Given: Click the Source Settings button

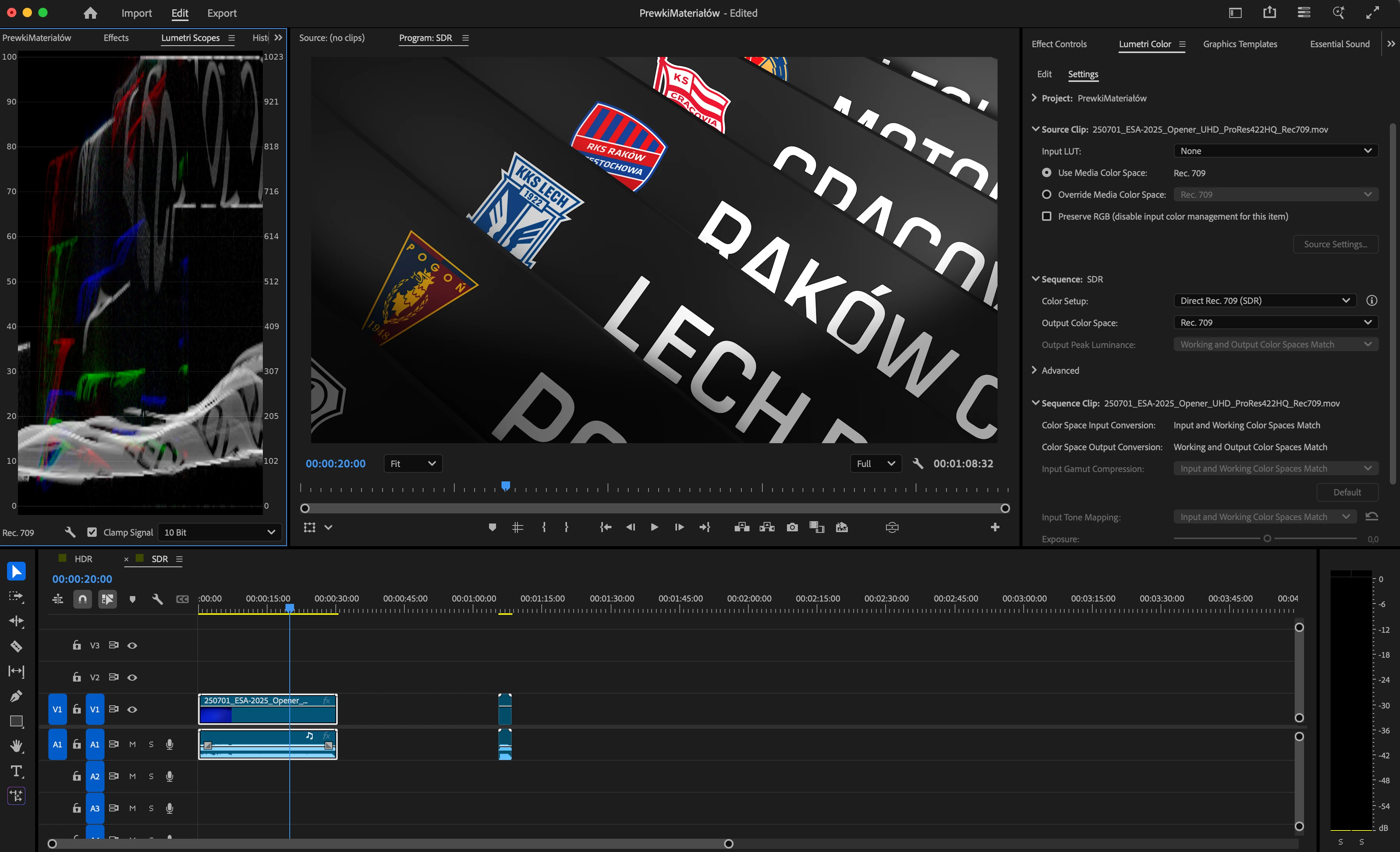Looking at the screenshot, I should coord(1335,244).
